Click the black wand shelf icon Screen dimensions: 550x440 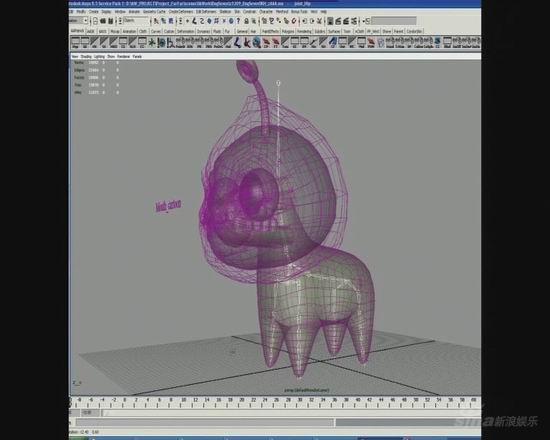314,42
